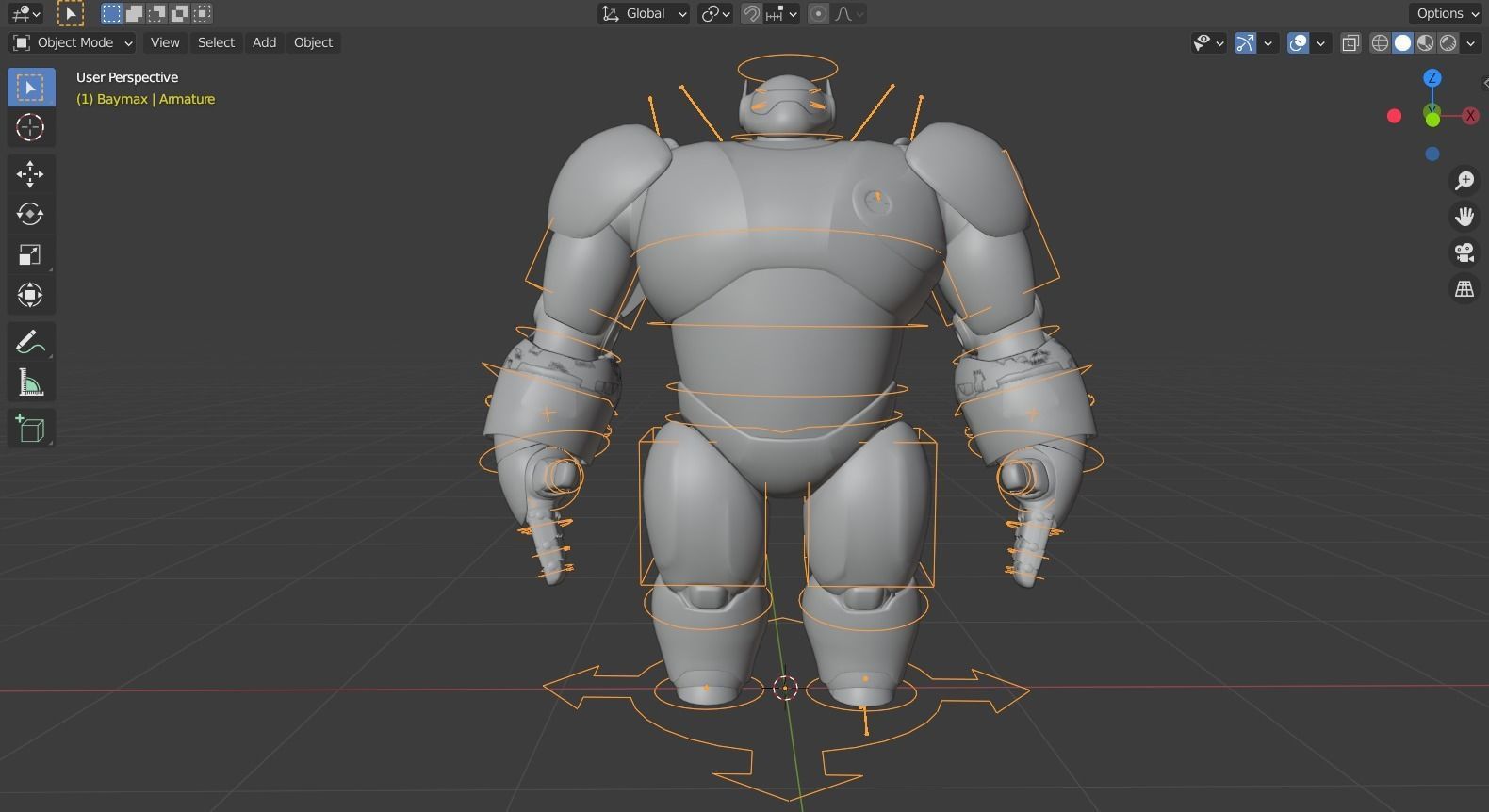The width and height of the screenshot is (1489, 812).
Task: Toggle X-Ray mode
Action: (1350, 42)
